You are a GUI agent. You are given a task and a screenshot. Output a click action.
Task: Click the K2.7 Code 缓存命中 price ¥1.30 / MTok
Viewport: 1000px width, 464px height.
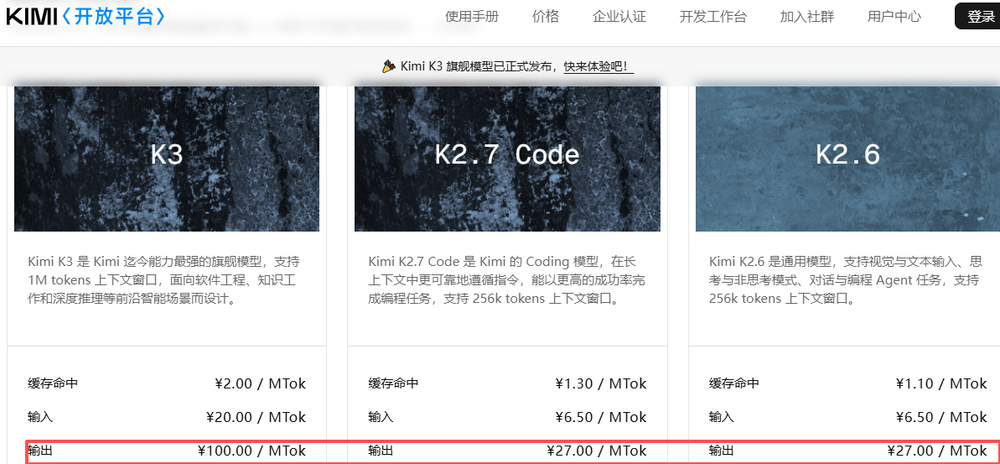coord(600,384)
